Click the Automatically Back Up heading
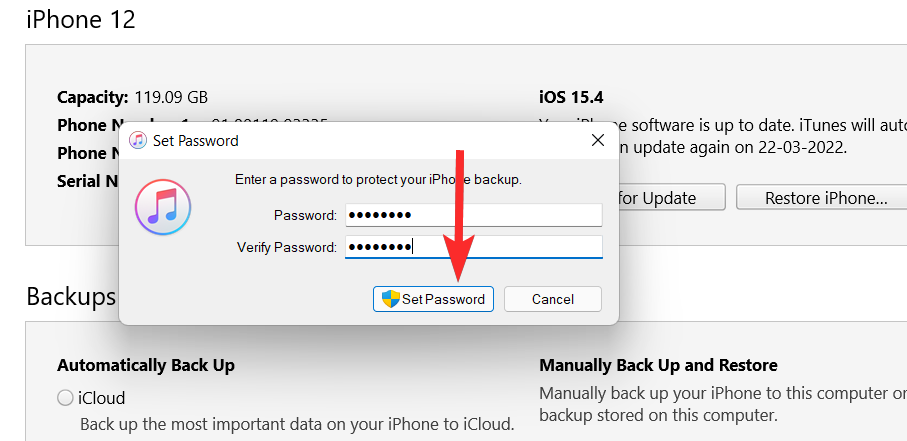The height and width of the screenshot is (441, 907). click(x=145, y=365)
